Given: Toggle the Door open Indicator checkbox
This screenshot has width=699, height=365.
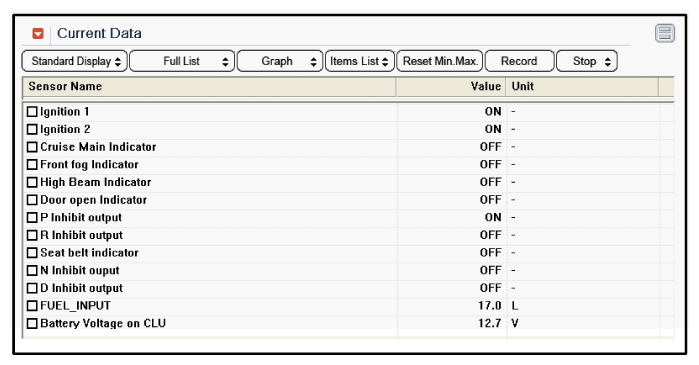Looking at the screenshot, I should tap(32, 200).
